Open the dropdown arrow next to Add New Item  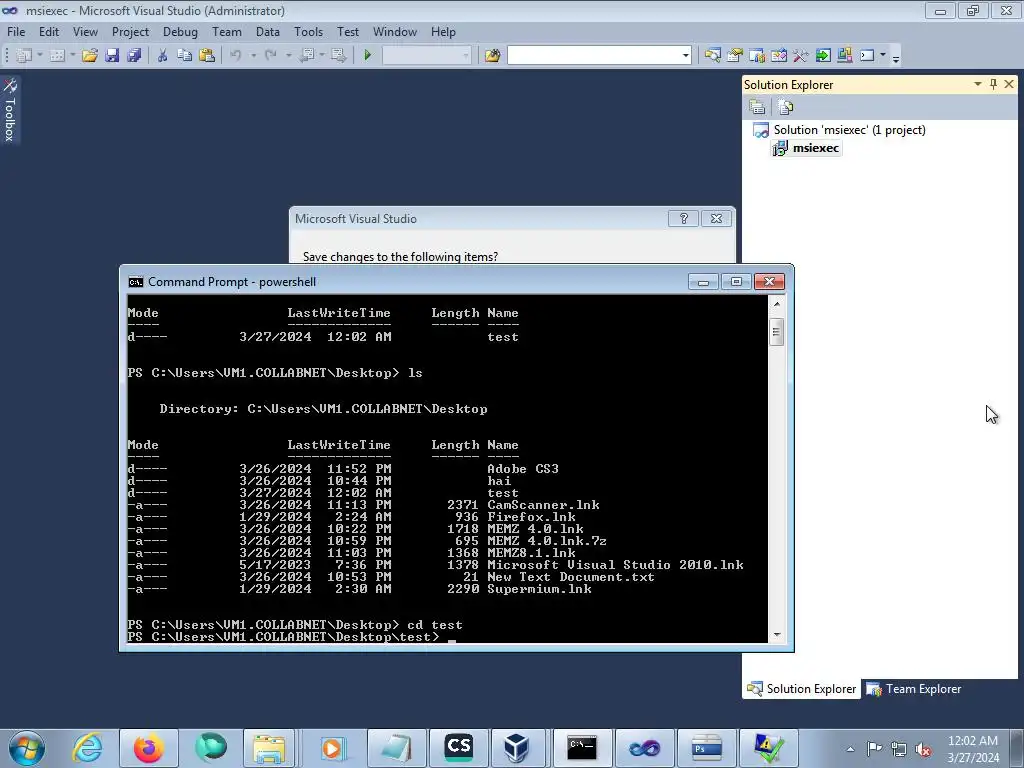click(x=72, y=56)
